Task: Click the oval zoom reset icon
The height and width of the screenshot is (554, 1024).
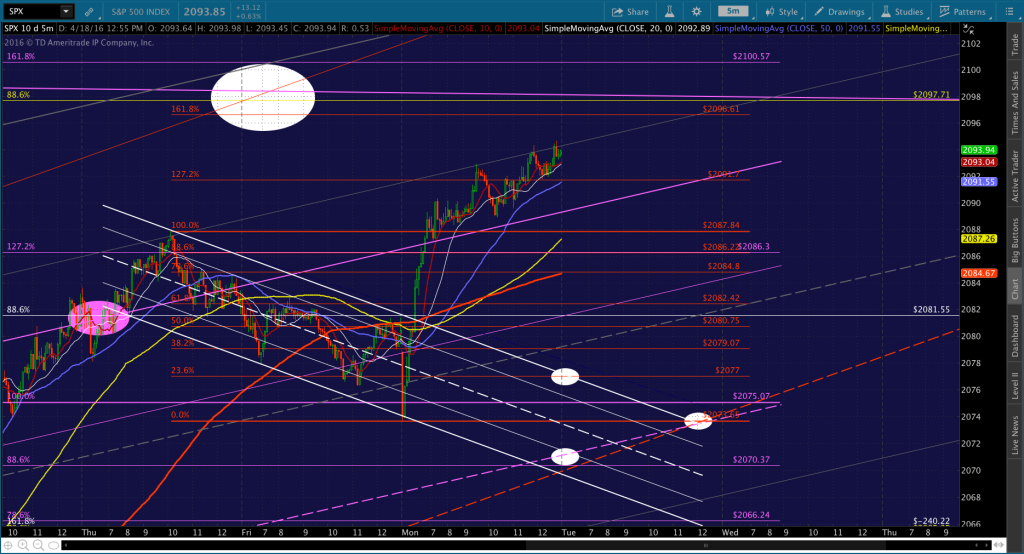Action: click(x=52, y=545)
